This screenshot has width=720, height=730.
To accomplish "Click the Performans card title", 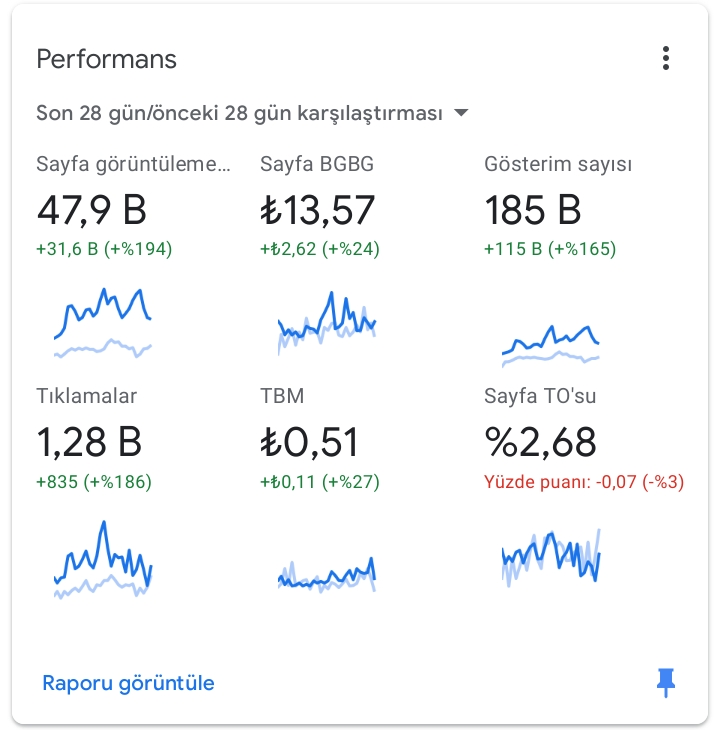I will pos(107,59).
